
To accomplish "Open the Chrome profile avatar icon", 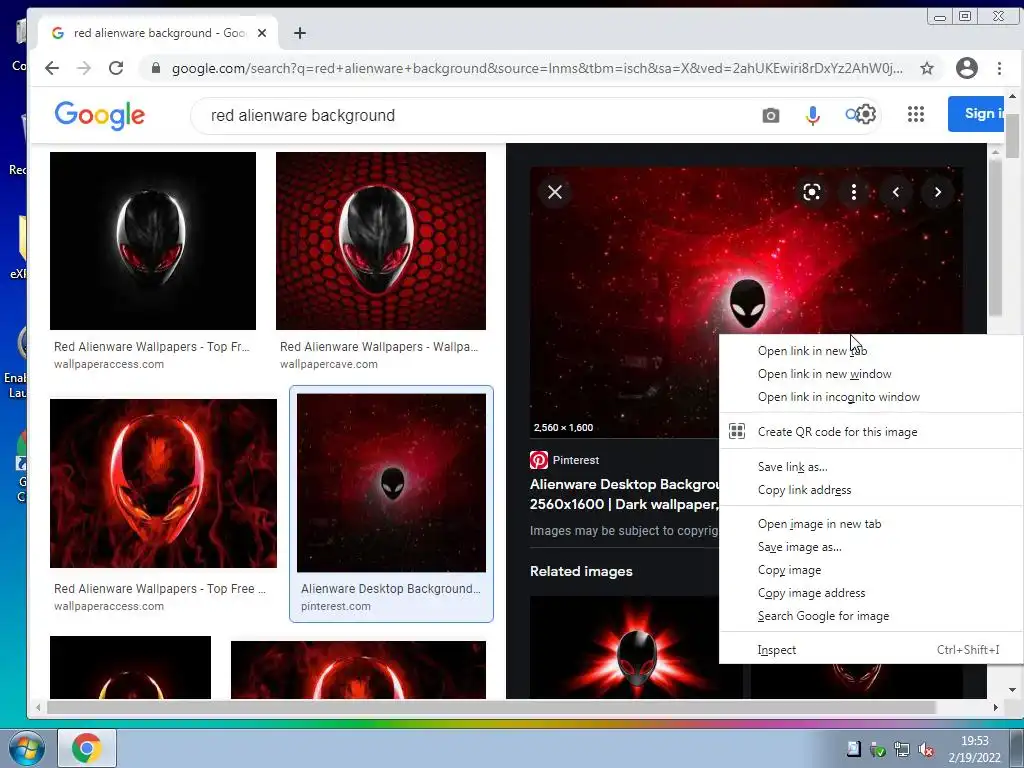I will pyautogui.click(x=967, y=68).
